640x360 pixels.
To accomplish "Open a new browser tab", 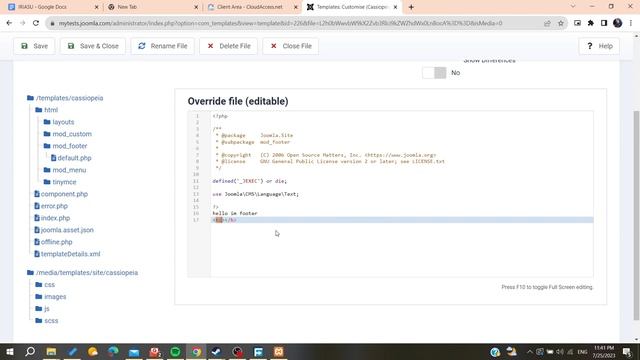I will [x=411, y=7].
